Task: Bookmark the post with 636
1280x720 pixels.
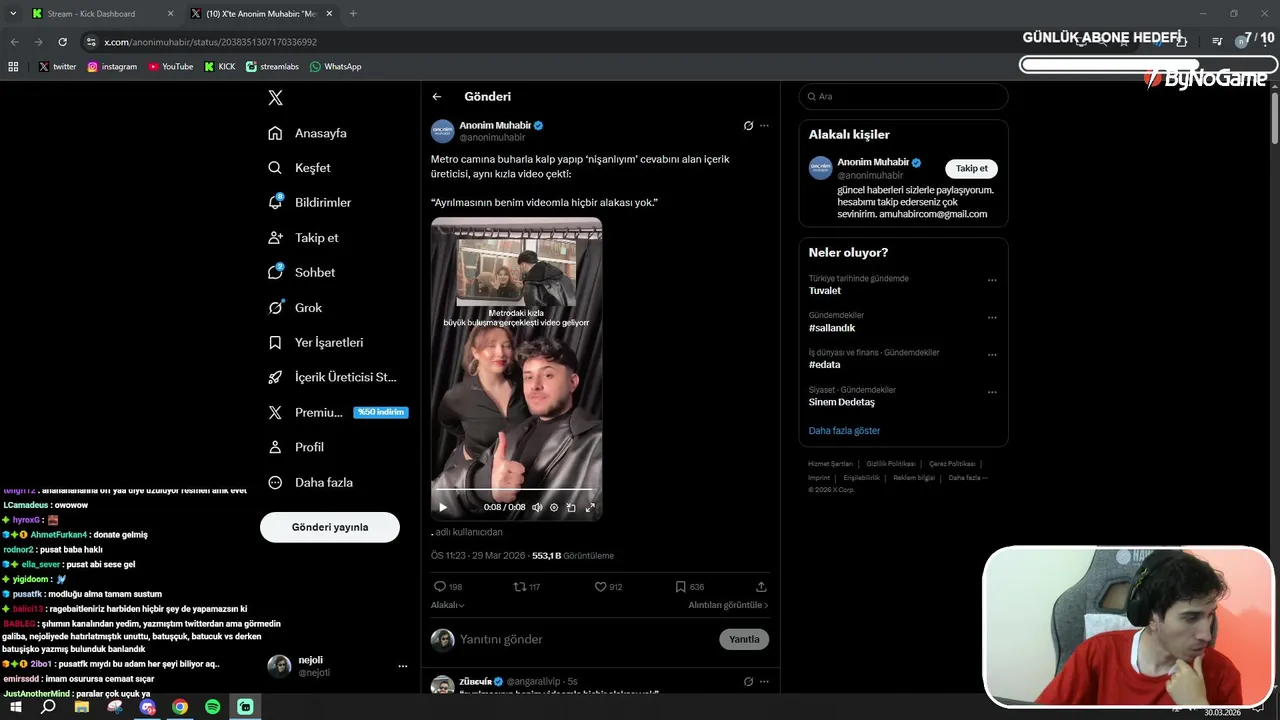Action: (690, 587)
